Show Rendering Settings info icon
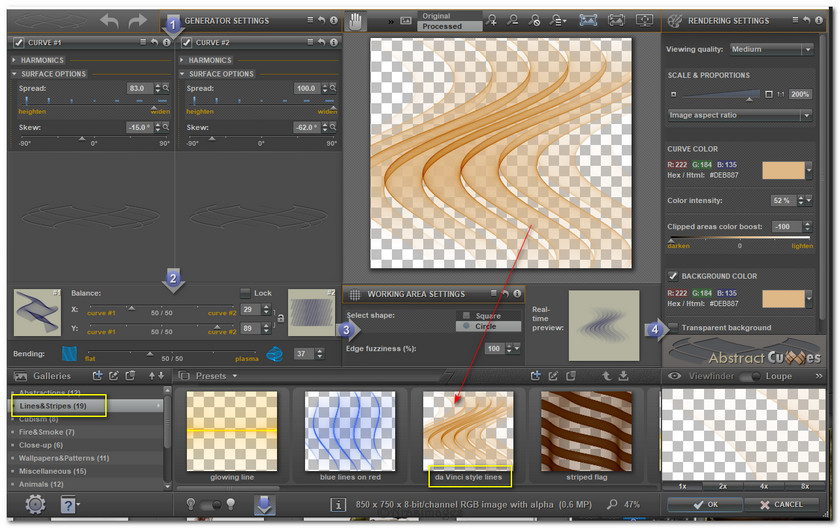Screen dimensions: 840x528 [819, 20]
